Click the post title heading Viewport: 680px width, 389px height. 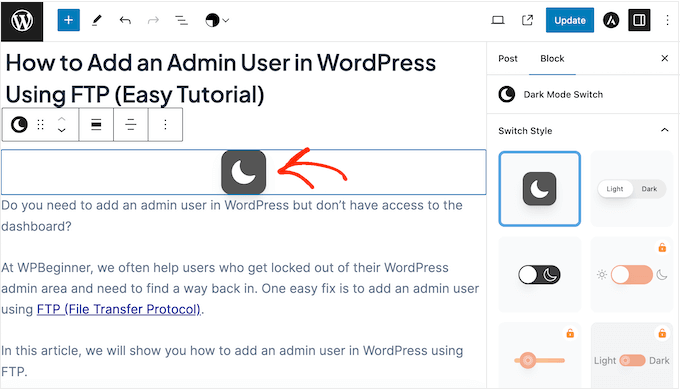221,78
